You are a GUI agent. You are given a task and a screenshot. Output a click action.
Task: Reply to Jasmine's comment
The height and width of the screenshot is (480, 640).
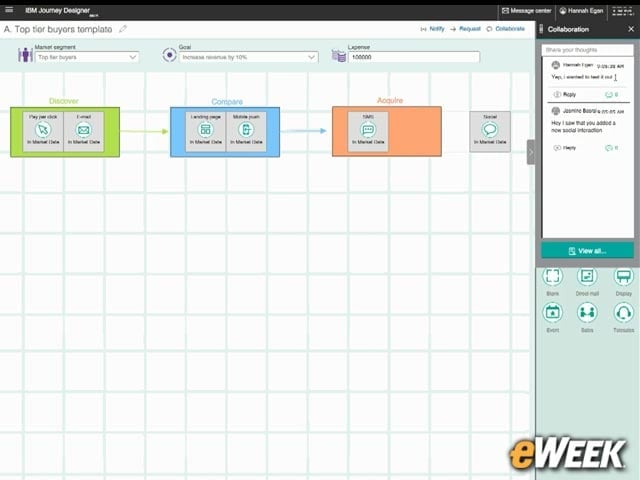565,148
